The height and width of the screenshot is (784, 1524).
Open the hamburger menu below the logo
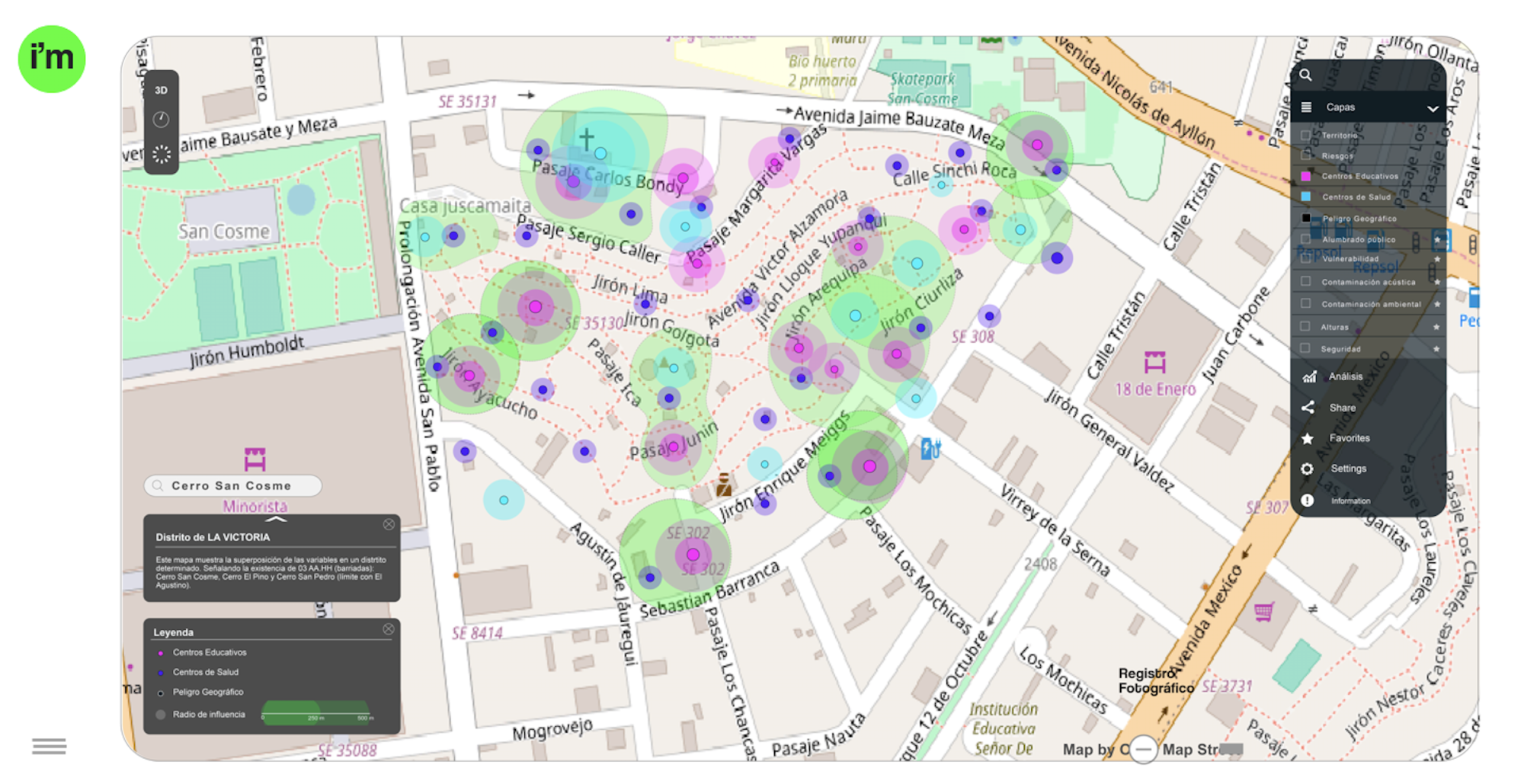point(49,746)
